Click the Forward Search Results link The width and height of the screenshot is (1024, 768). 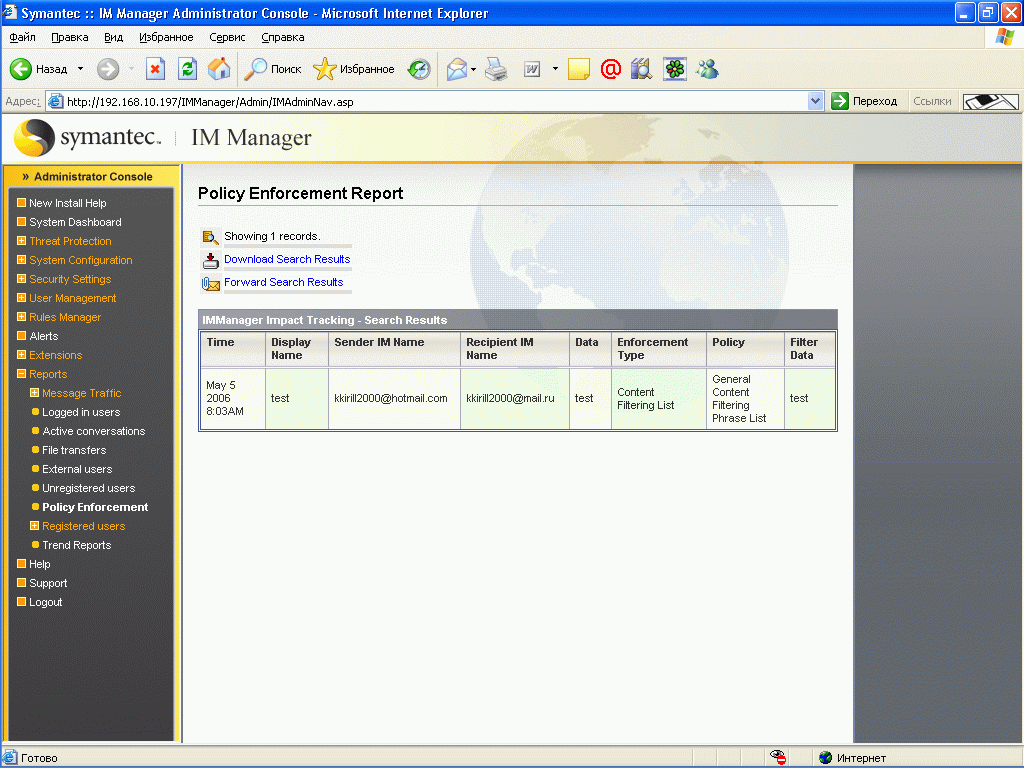coord(283,282)
